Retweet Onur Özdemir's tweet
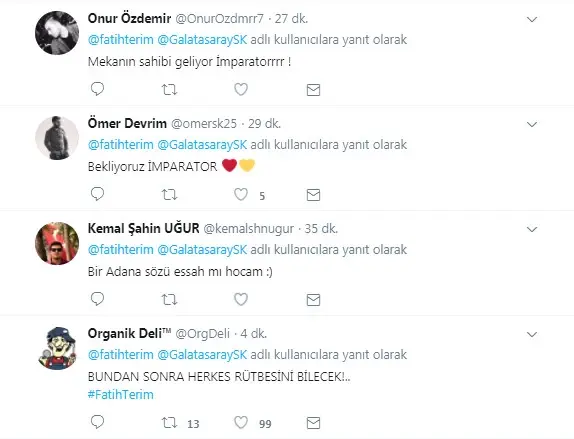This screenshot has height=439, width=574. [169, 89]
